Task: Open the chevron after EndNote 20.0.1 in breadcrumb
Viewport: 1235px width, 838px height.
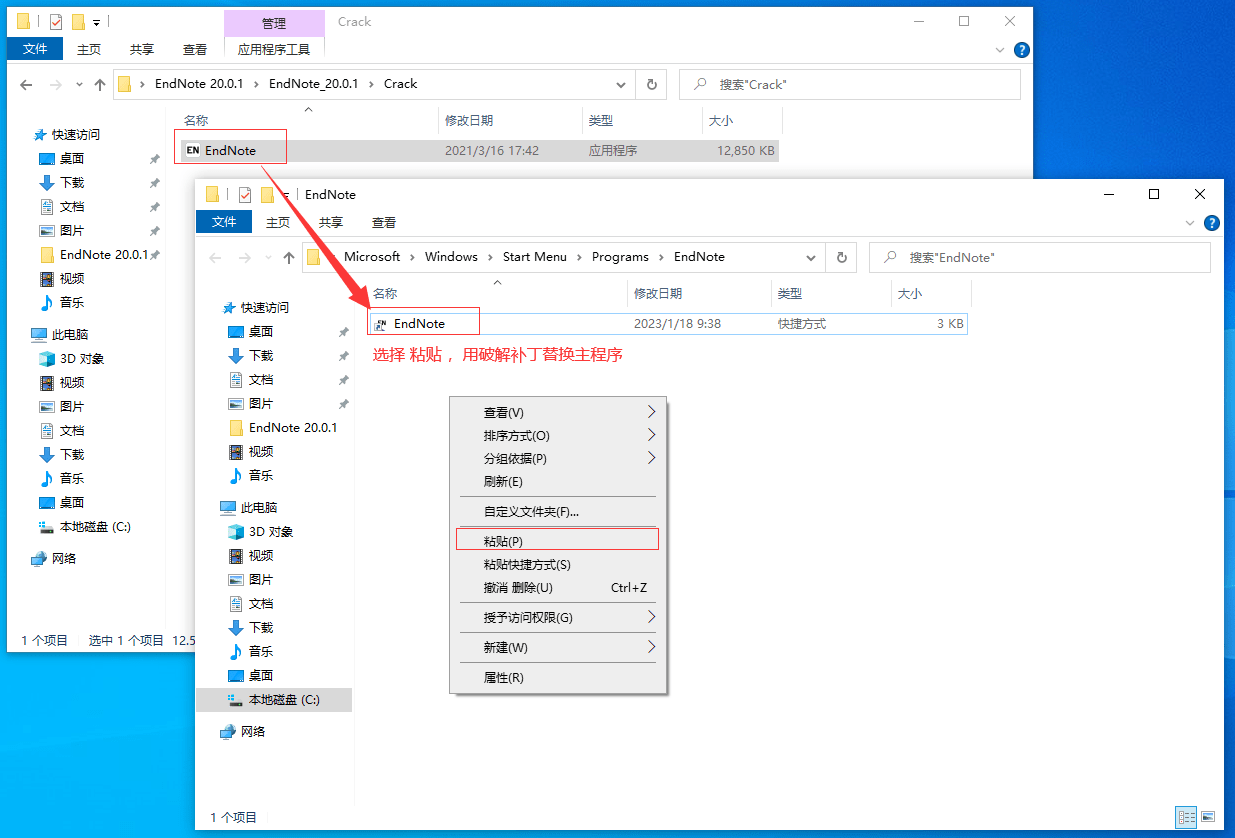Action: pos(256,84)
